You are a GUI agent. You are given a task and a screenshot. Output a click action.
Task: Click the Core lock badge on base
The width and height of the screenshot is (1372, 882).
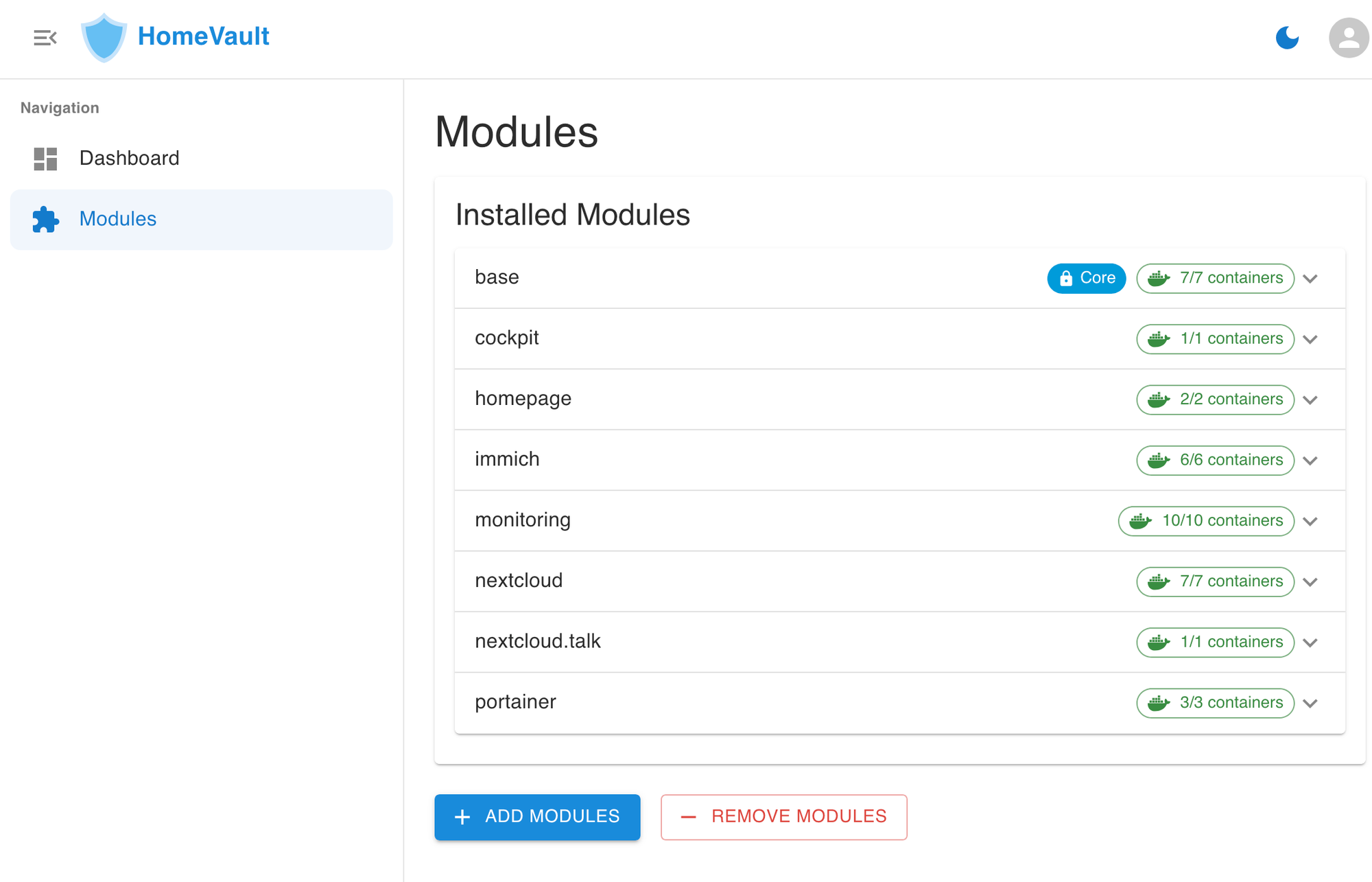(1087, 278)
